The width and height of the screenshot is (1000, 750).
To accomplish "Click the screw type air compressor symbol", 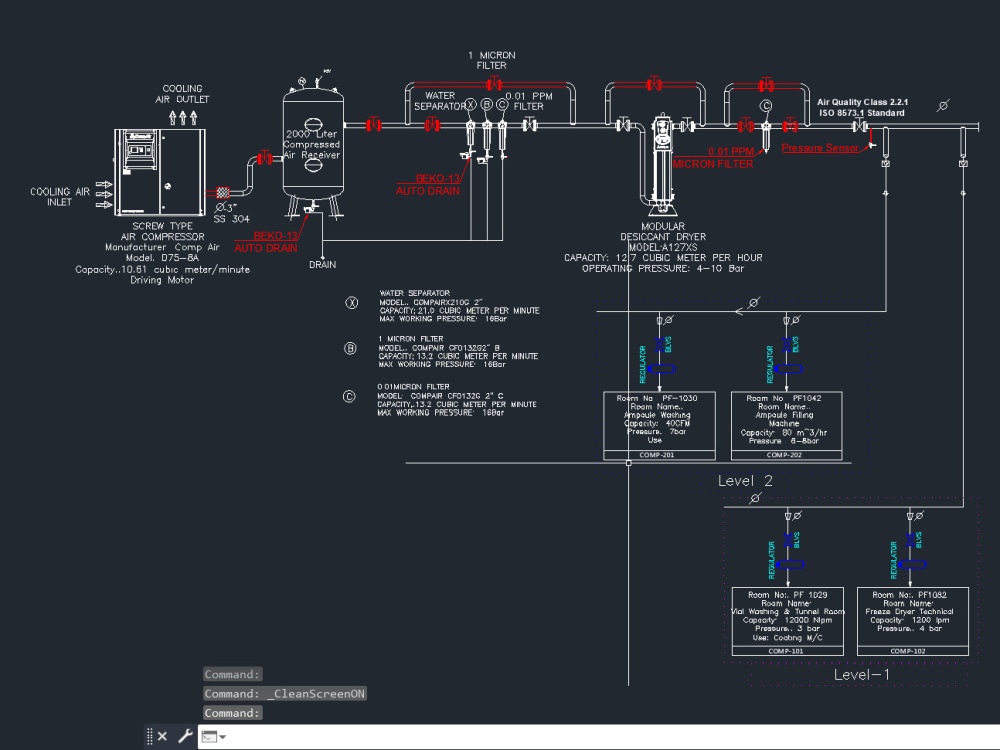I will [x=160, y=170].
